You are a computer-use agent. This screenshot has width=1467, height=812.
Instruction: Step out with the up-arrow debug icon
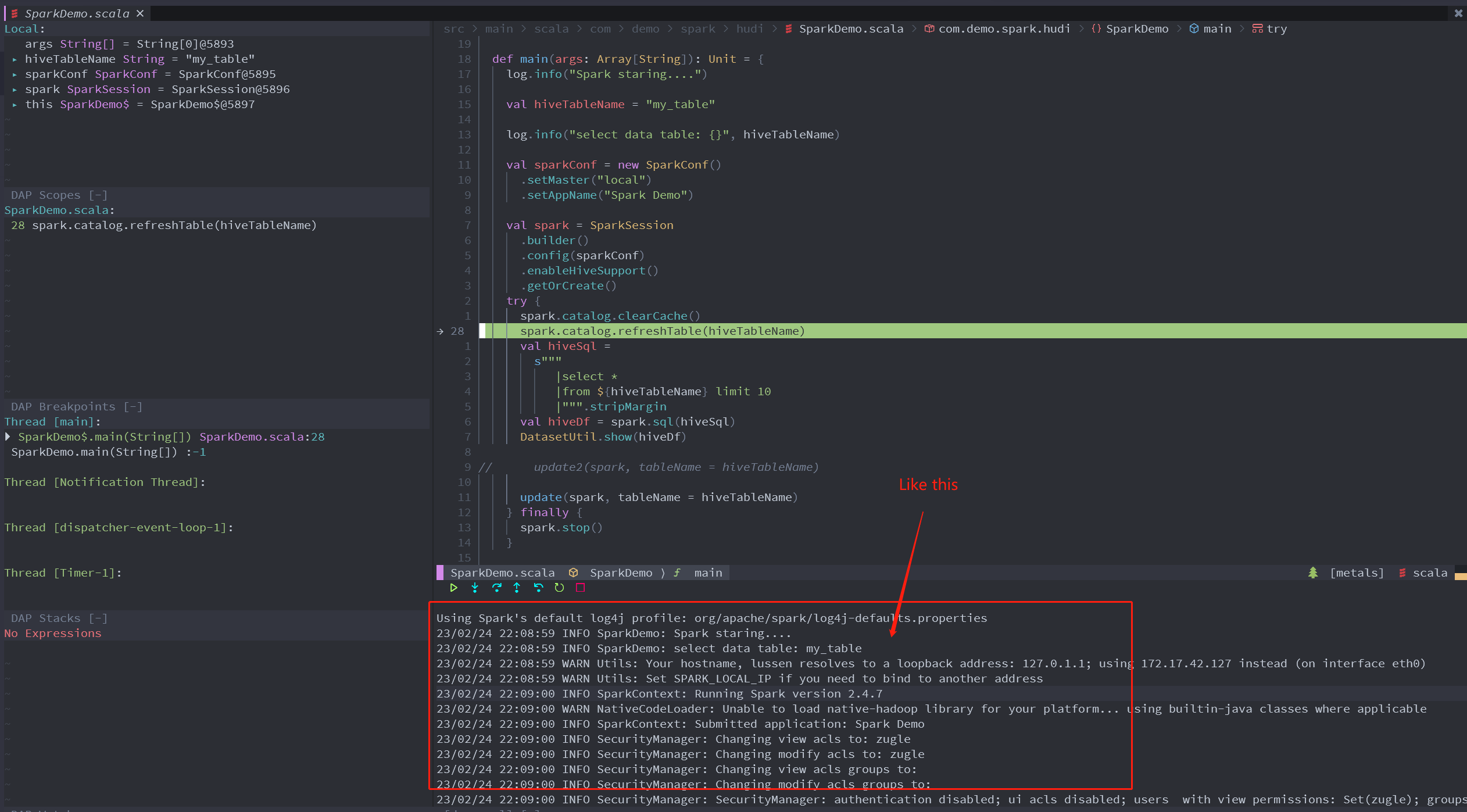coord(517,588)
